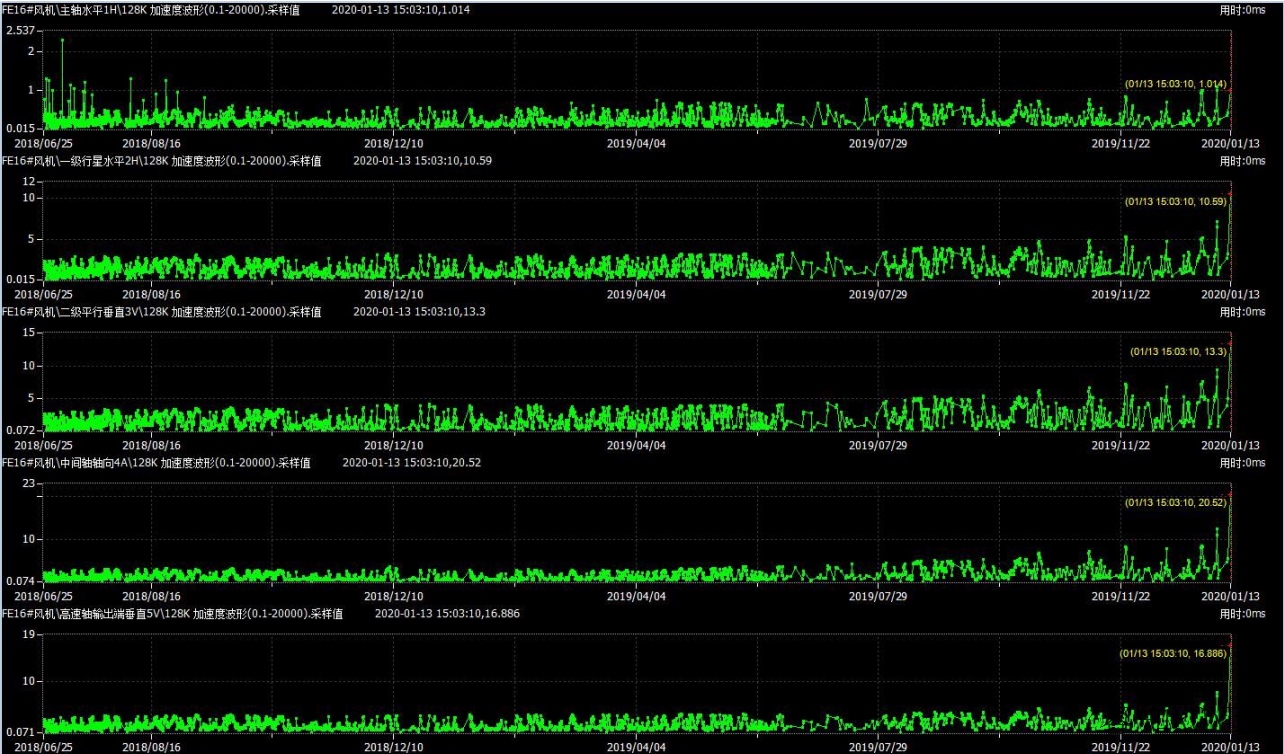Click the y-axis value 15 on the 3V chart
This screenshot has height=754, width=1284.
29,333
